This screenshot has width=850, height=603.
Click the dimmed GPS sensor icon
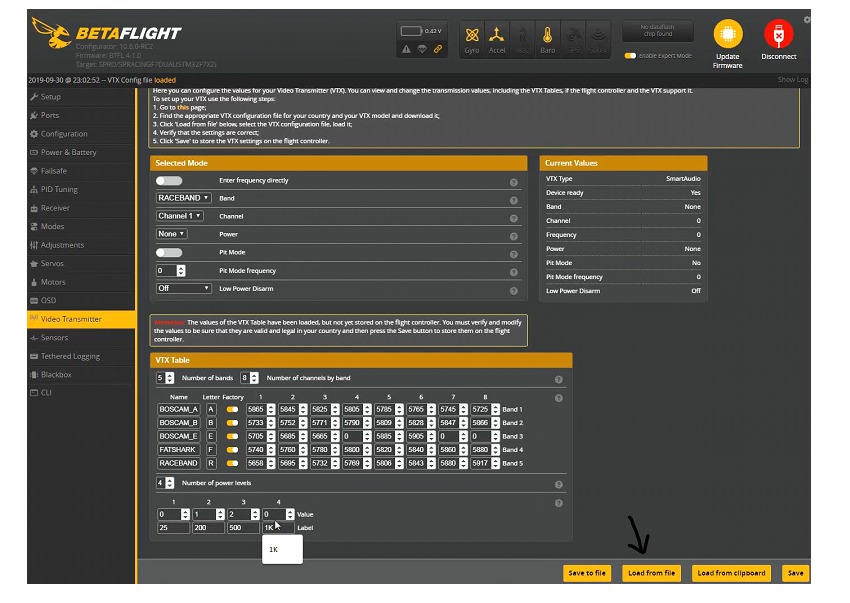(573, 35)
